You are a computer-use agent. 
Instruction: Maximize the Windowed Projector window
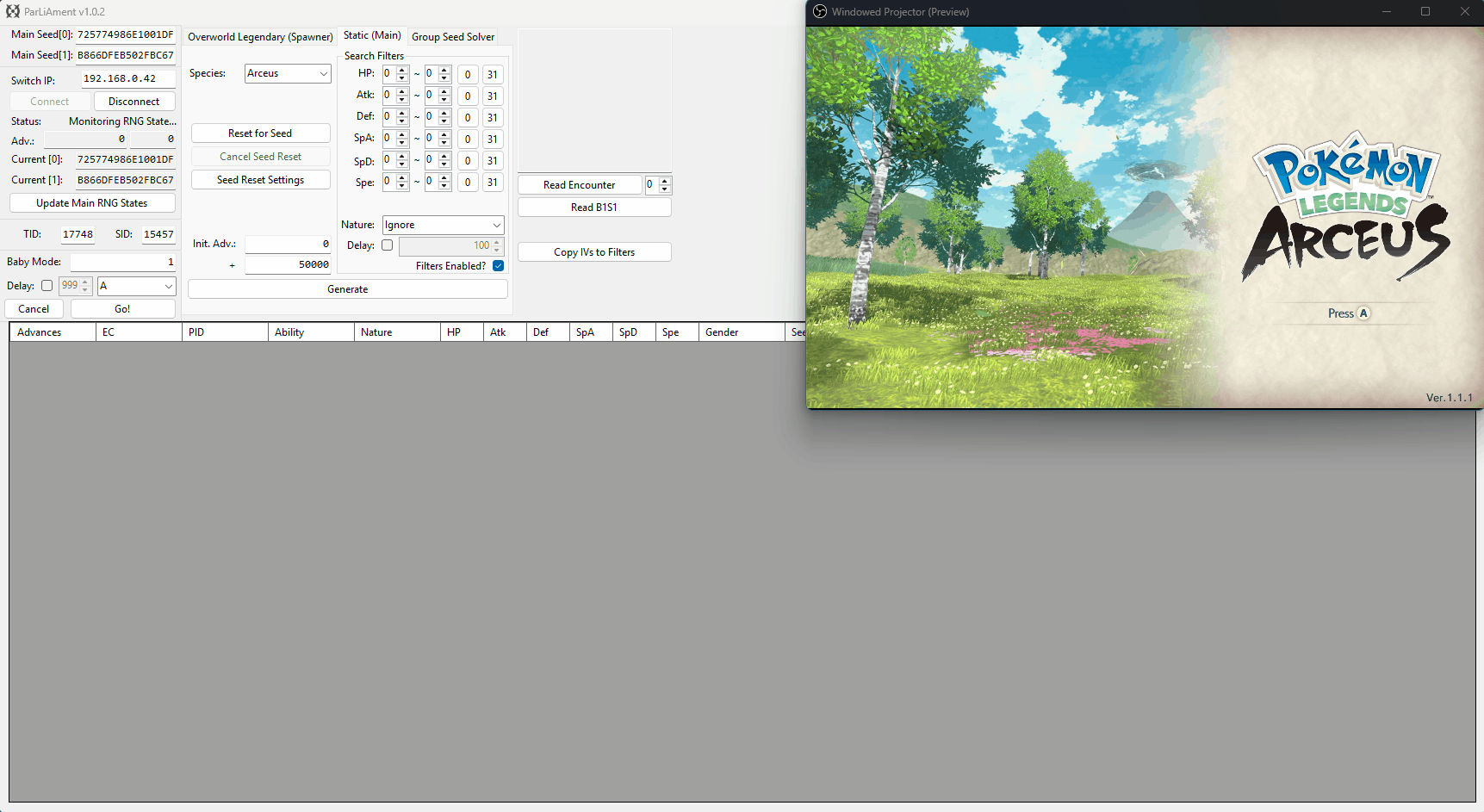[x=1425, y=11]
